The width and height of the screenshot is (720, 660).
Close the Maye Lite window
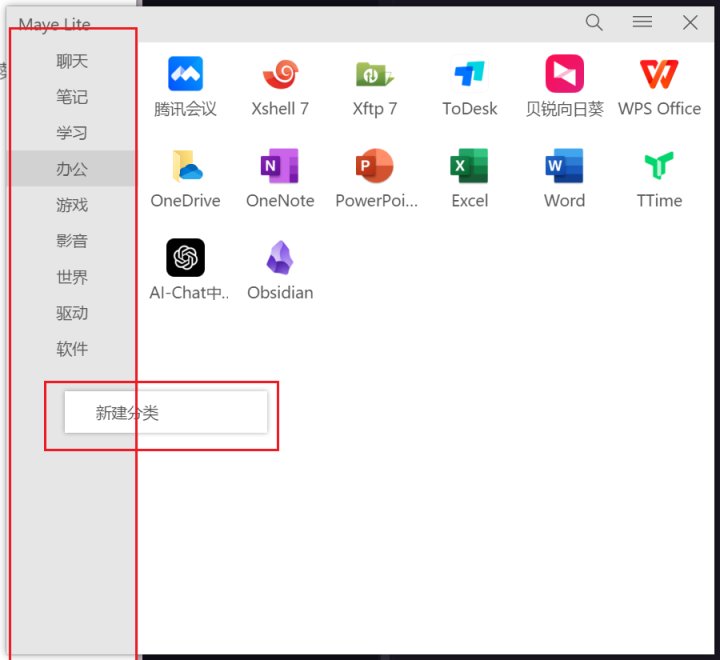tap(690, 22)
